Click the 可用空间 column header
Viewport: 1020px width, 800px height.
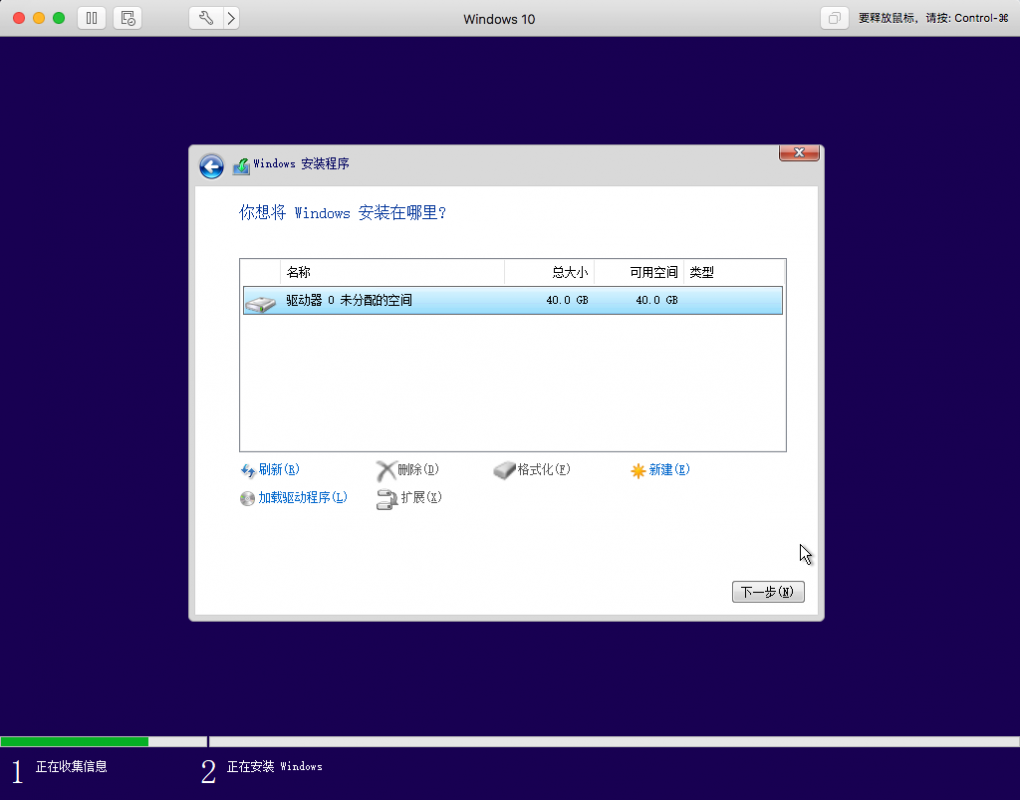pos(639,272)
